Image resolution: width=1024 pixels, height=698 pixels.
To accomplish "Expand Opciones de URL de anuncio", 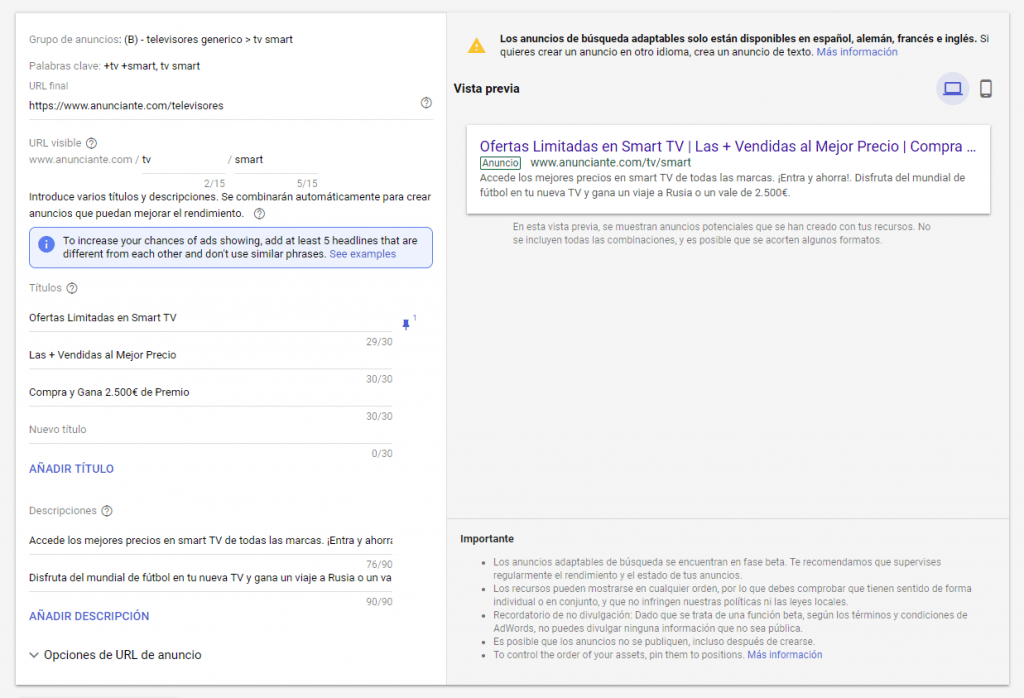I will [x=116, y=655].
